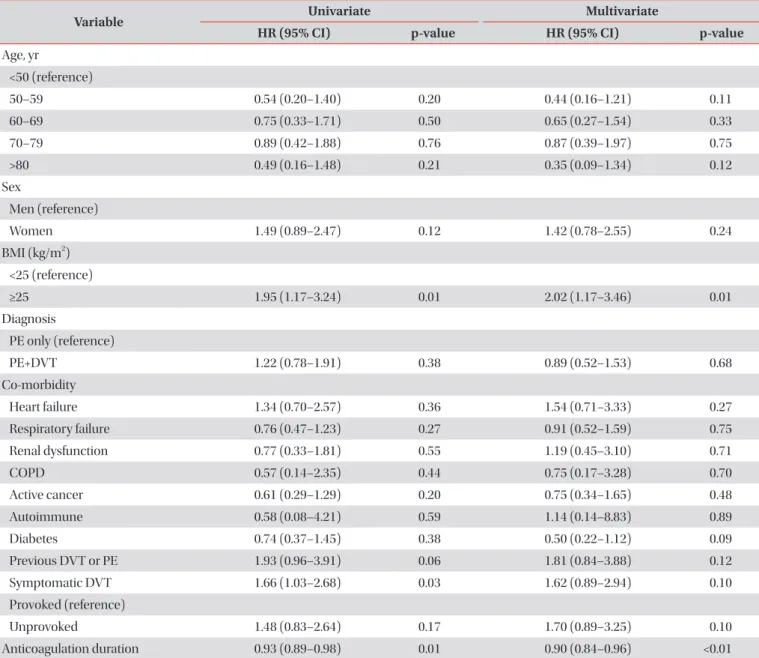759x658 pixels.
Task: Click the 'Women' row label
Action: [31, 231]
